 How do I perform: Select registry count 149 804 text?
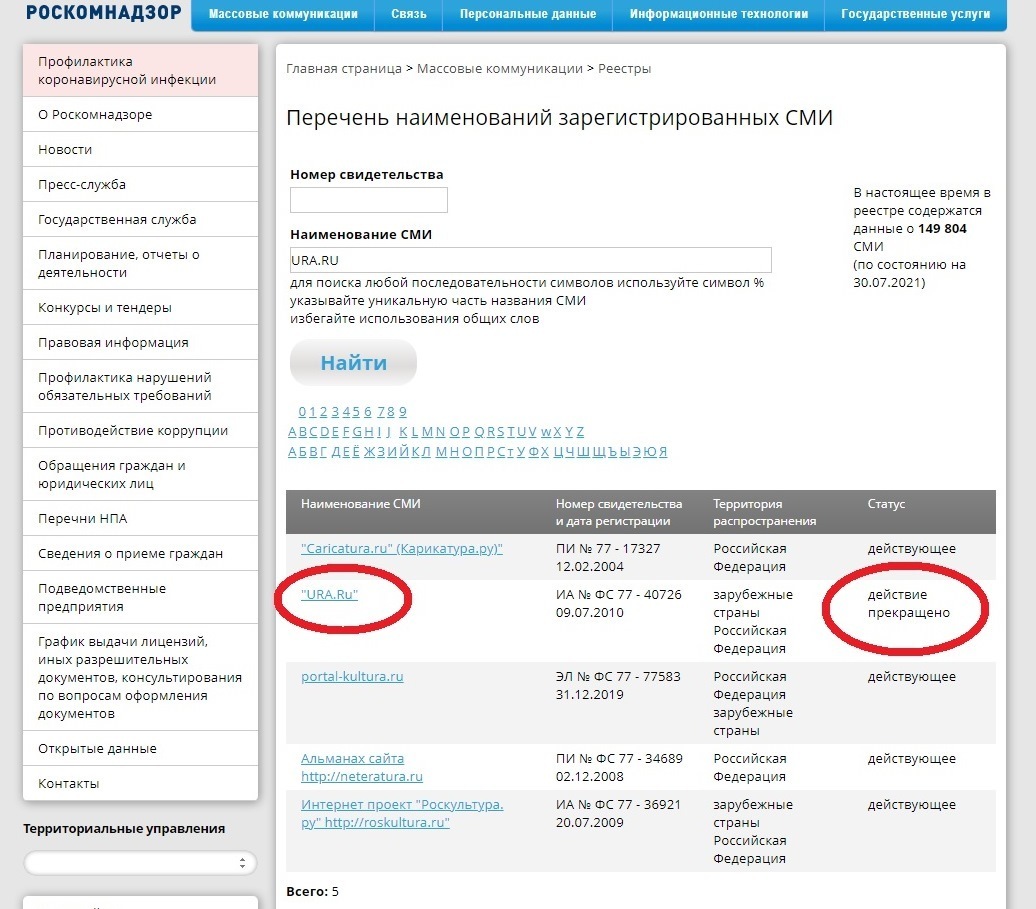pos(942,229)
